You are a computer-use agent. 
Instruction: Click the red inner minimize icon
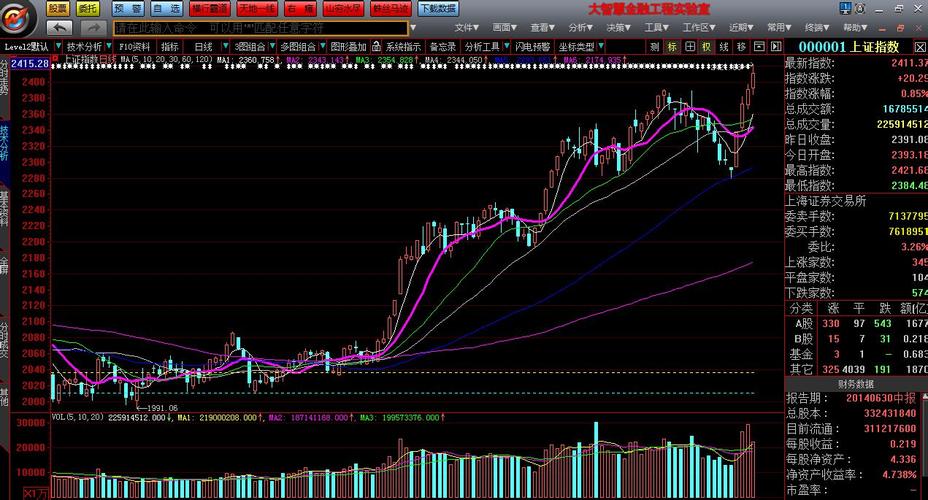884,28
